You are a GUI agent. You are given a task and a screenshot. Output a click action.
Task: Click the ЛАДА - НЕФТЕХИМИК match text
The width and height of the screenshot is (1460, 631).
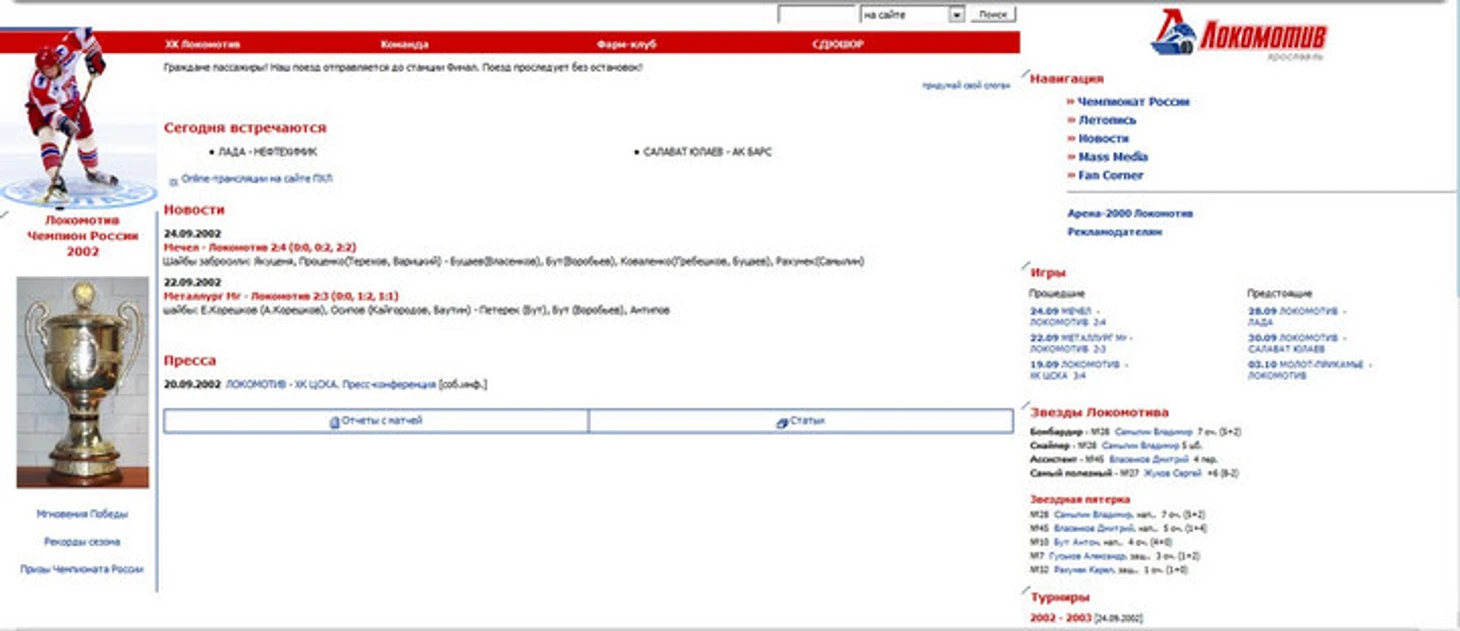click(x=268, y=153)
